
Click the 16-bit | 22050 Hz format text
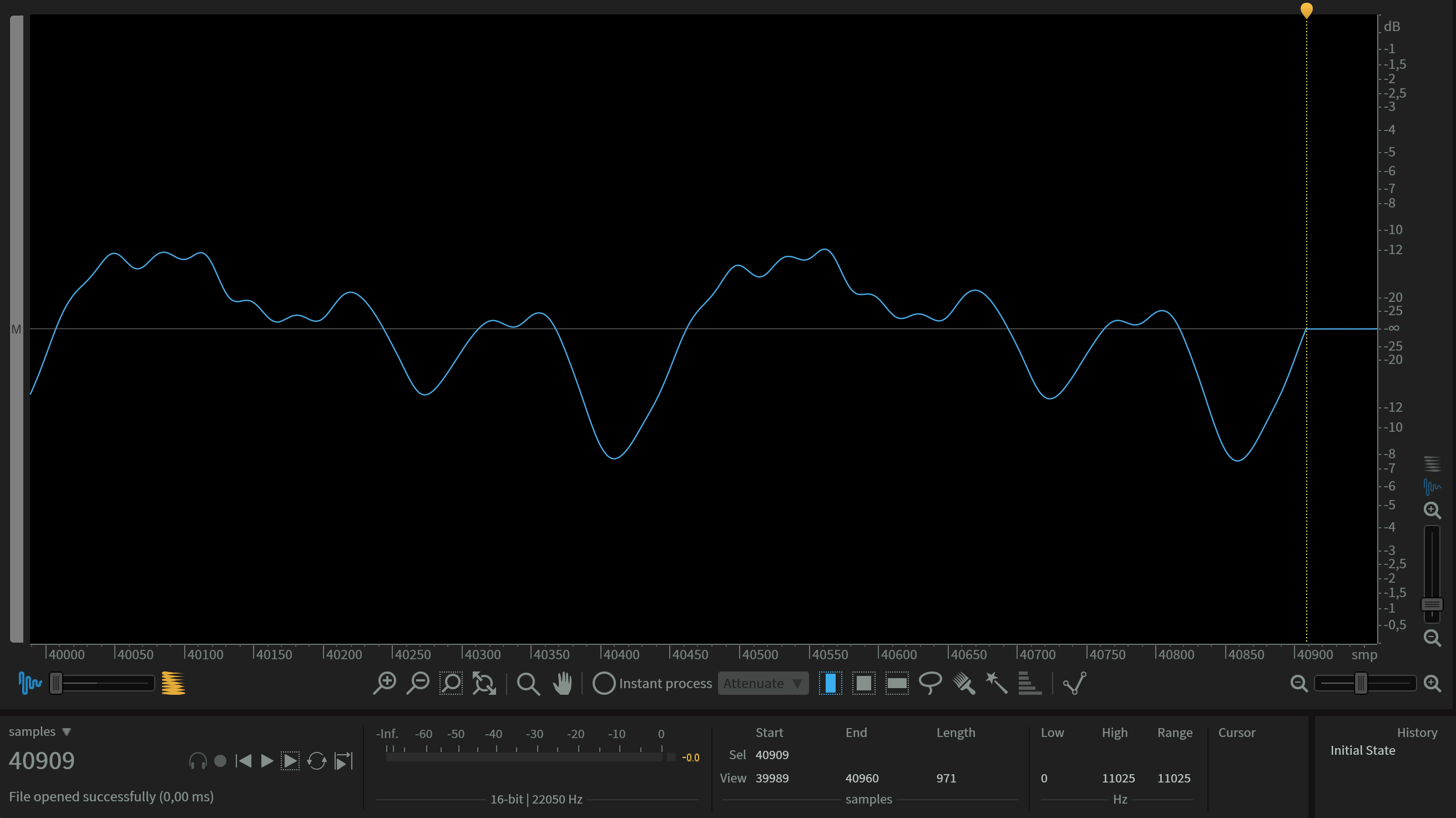pos(537,799)
